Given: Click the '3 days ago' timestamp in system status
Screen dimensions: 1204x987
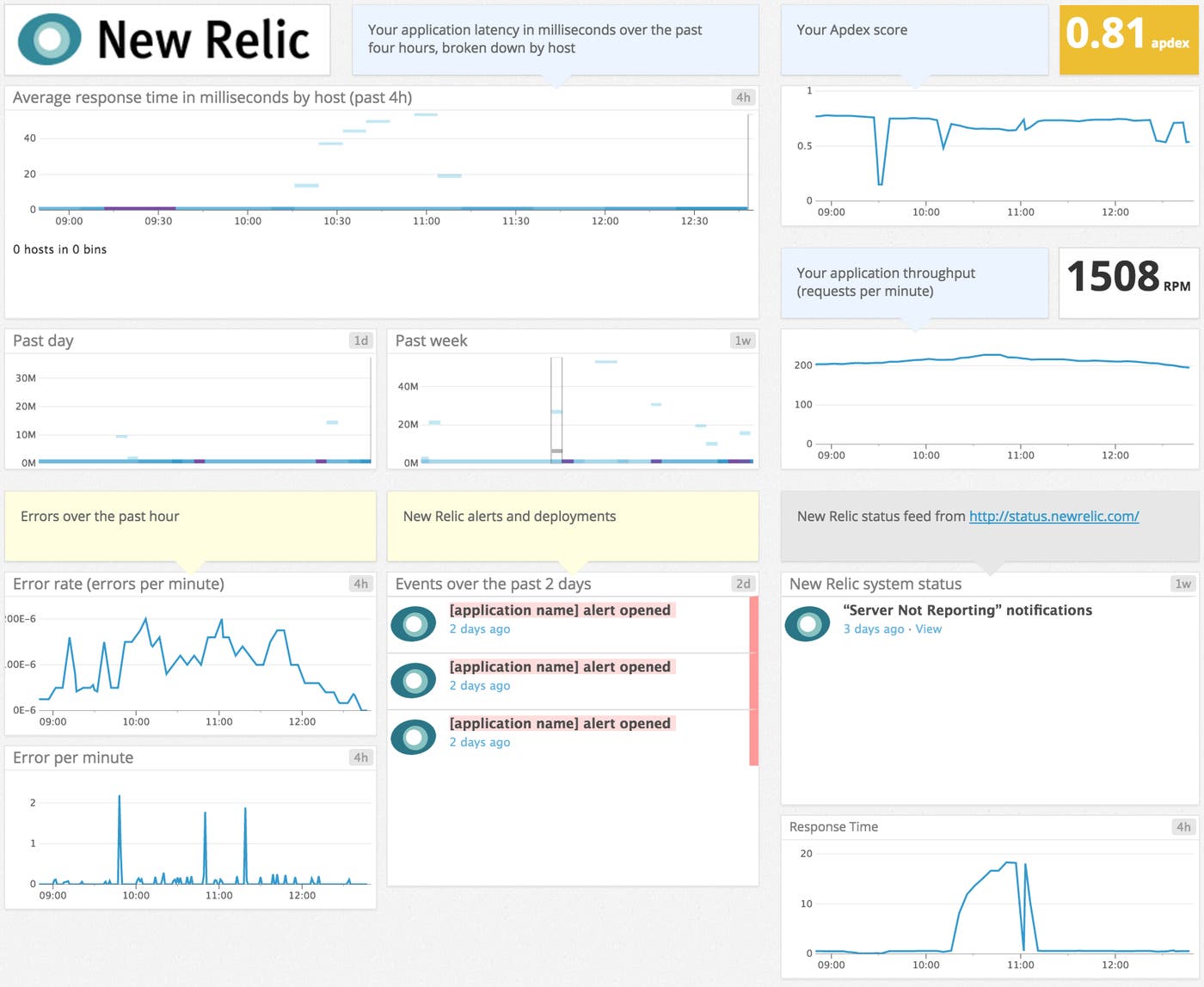Looking at the screenshot, I should click(874, 628).
